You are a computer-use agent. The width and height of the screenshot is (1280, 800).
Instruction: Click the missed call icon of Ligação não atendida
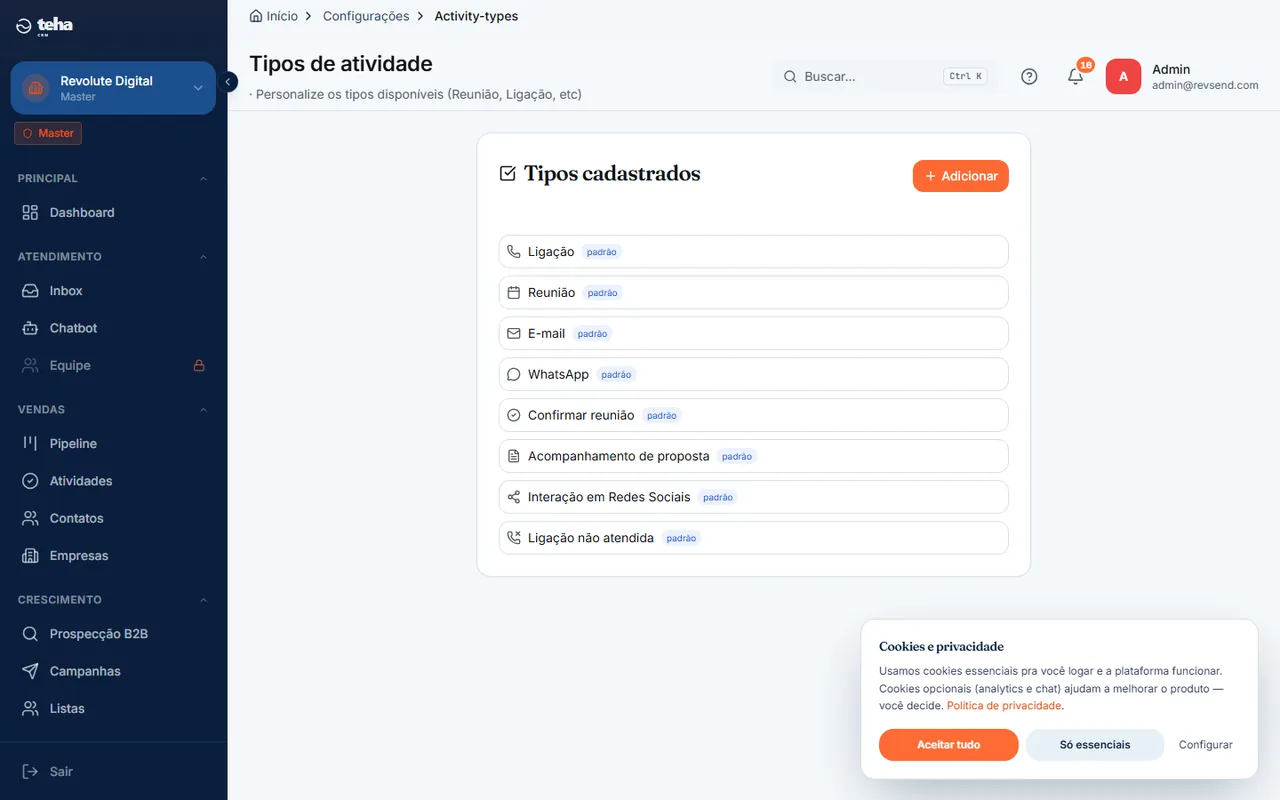(x=514, y=537)
